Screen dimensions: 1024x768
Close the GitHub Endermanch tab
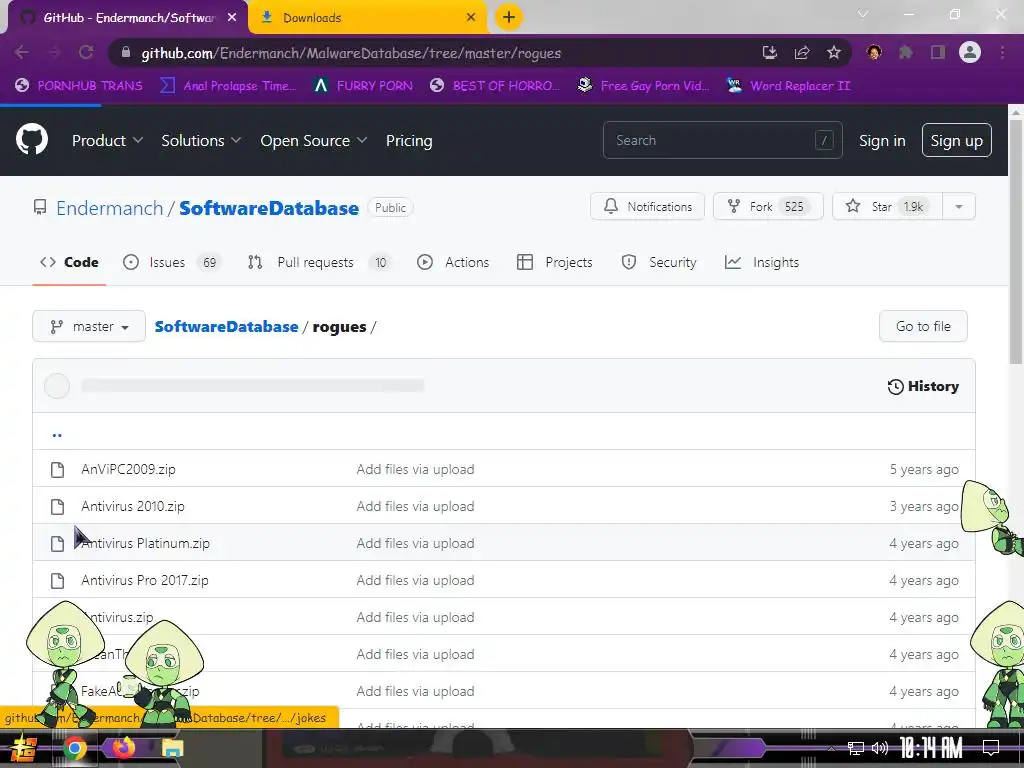[x=232, y=18]
